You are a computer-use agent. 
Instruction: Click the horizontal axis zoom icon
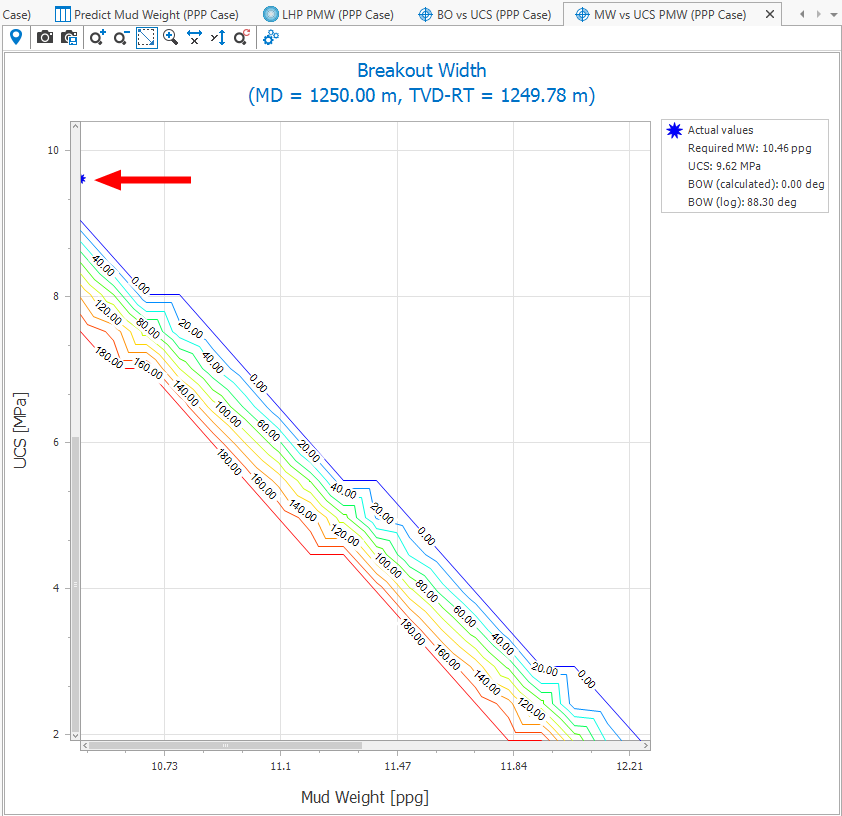[x=195, y=37]
